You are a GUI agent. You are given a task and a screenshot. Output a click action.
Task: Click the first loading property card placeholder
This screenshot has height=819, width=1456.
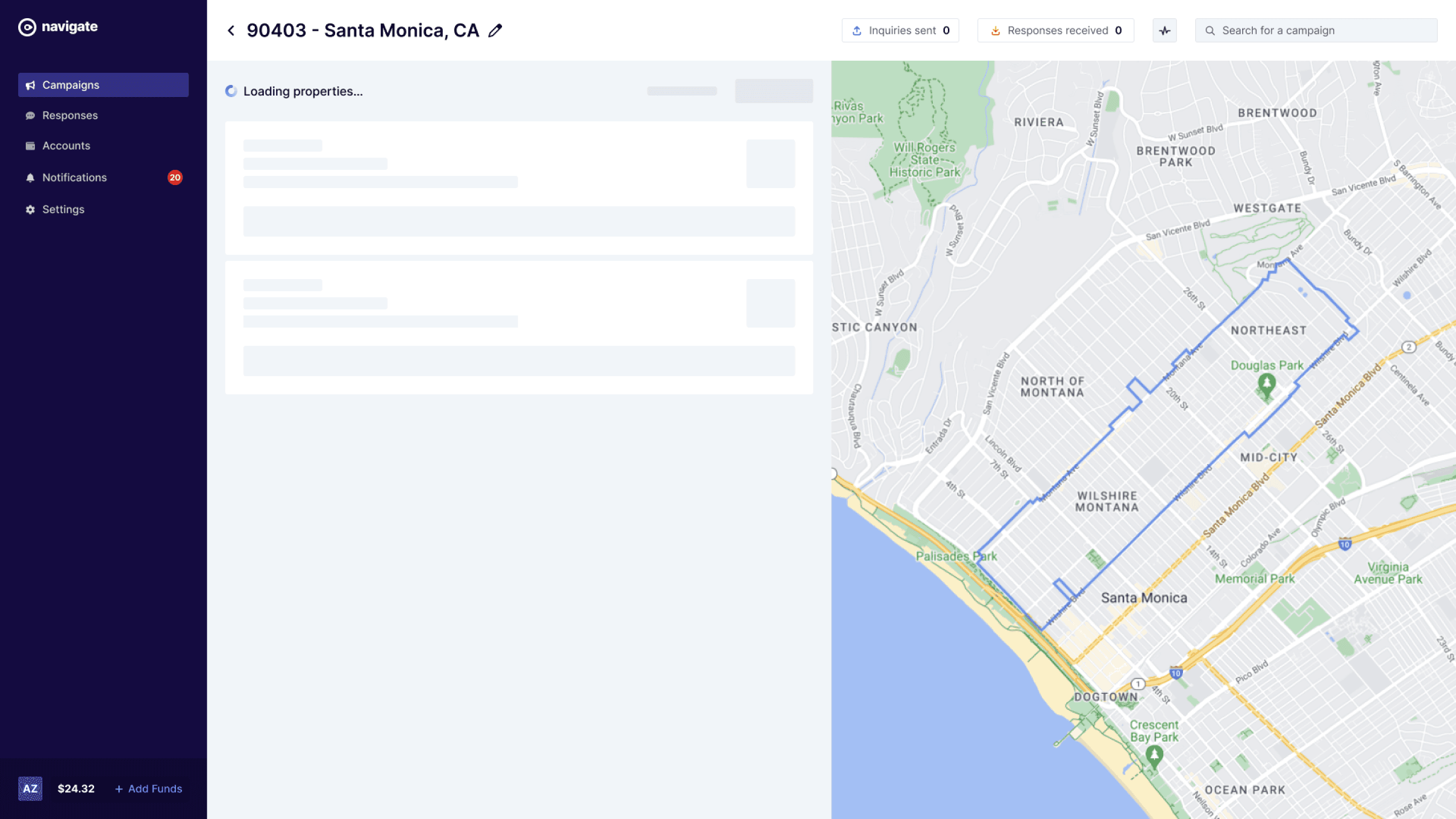click(x=518, y=188)
